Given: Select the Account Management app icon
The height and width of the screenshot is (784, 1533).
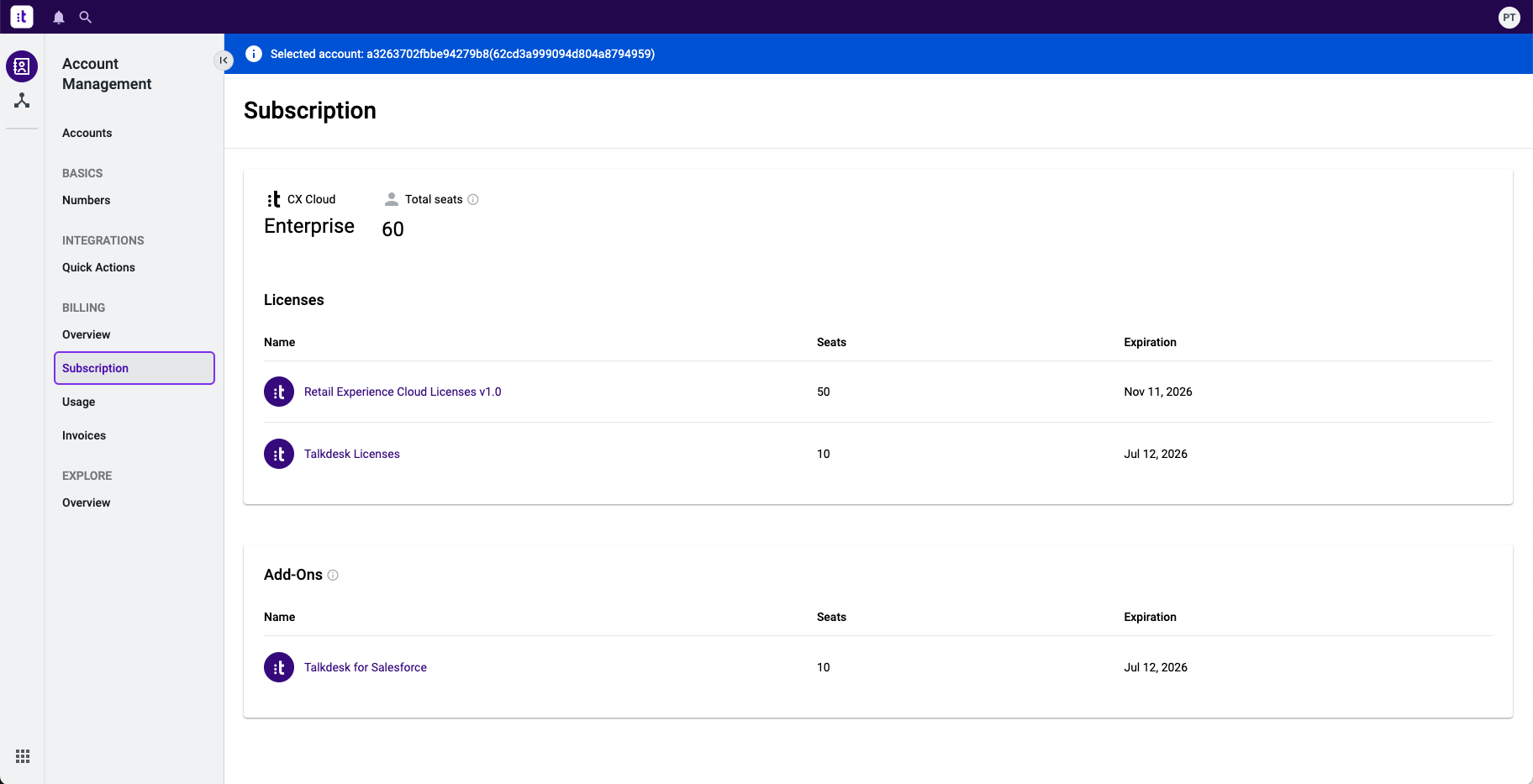Looking at the screenshot, I should [22, 66].
